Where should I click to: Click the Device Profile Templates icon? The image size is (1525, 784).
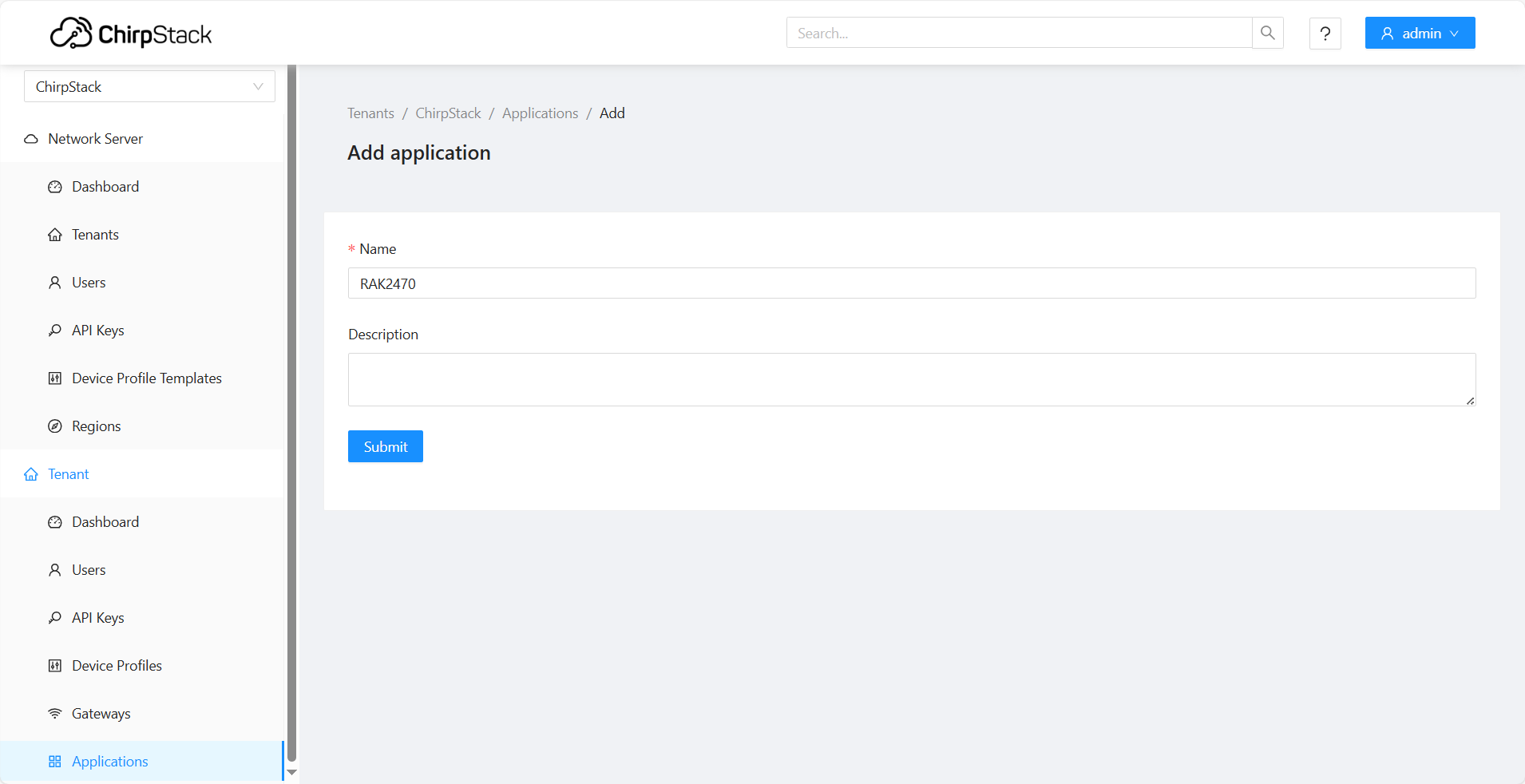click(x=55, y=378)
